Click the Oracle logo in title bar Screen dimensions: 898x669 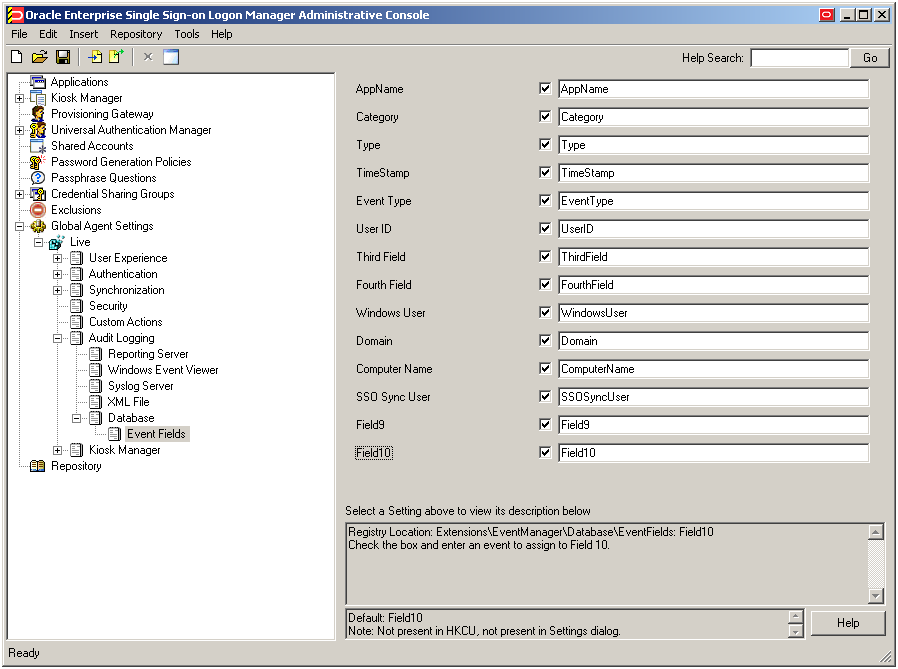tap(15, 15)
